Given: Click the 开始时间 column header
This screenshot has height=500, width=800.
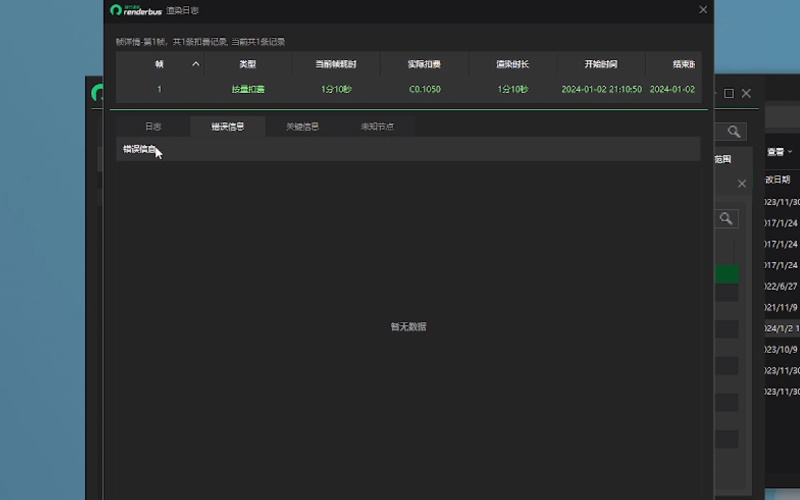Looking at the screenshot, I should (x=601, y=64).
